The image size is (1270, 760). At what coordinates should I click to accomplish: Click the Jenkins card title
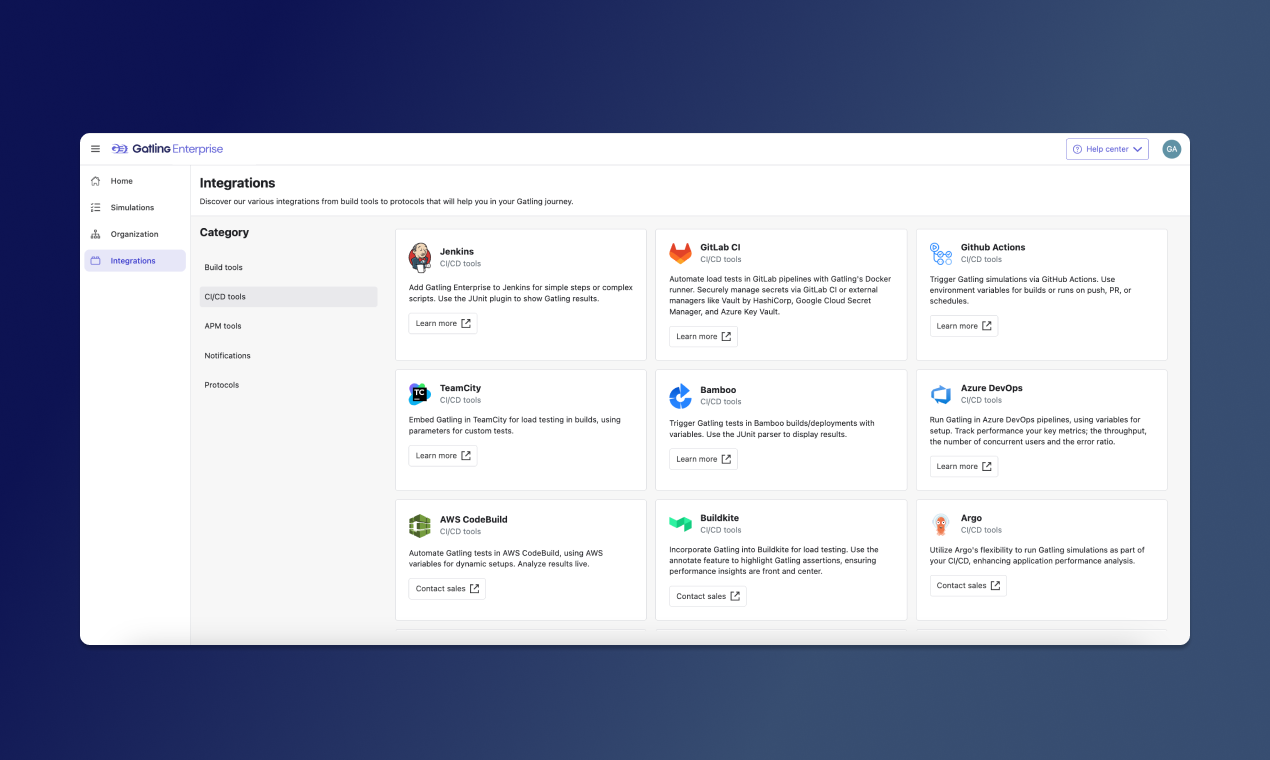457,252
